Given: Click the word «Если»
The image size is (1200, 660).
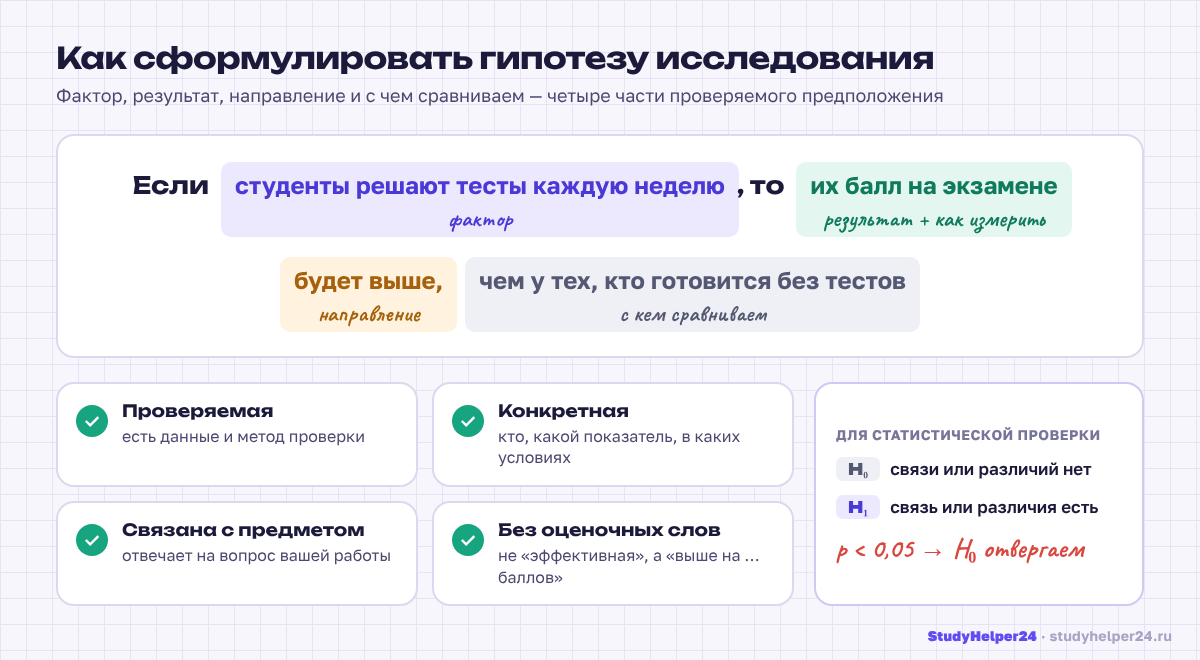Looking at the screenshot, I should pyautogui.click(x=171, y=186).
